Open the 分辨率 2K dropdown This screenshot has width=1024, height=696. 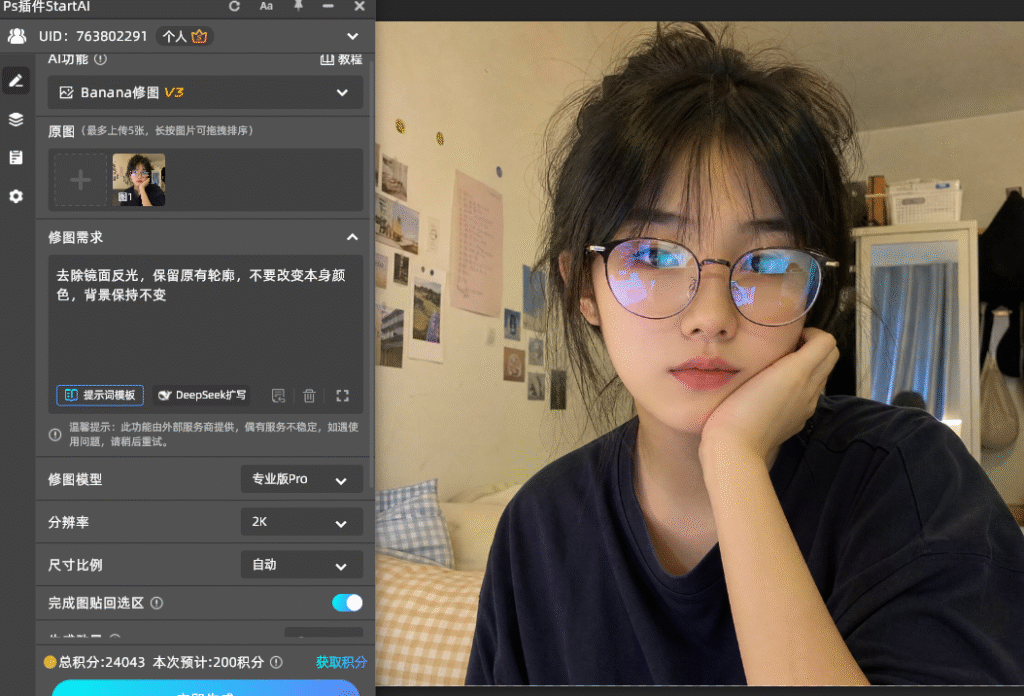coord(302,522)
